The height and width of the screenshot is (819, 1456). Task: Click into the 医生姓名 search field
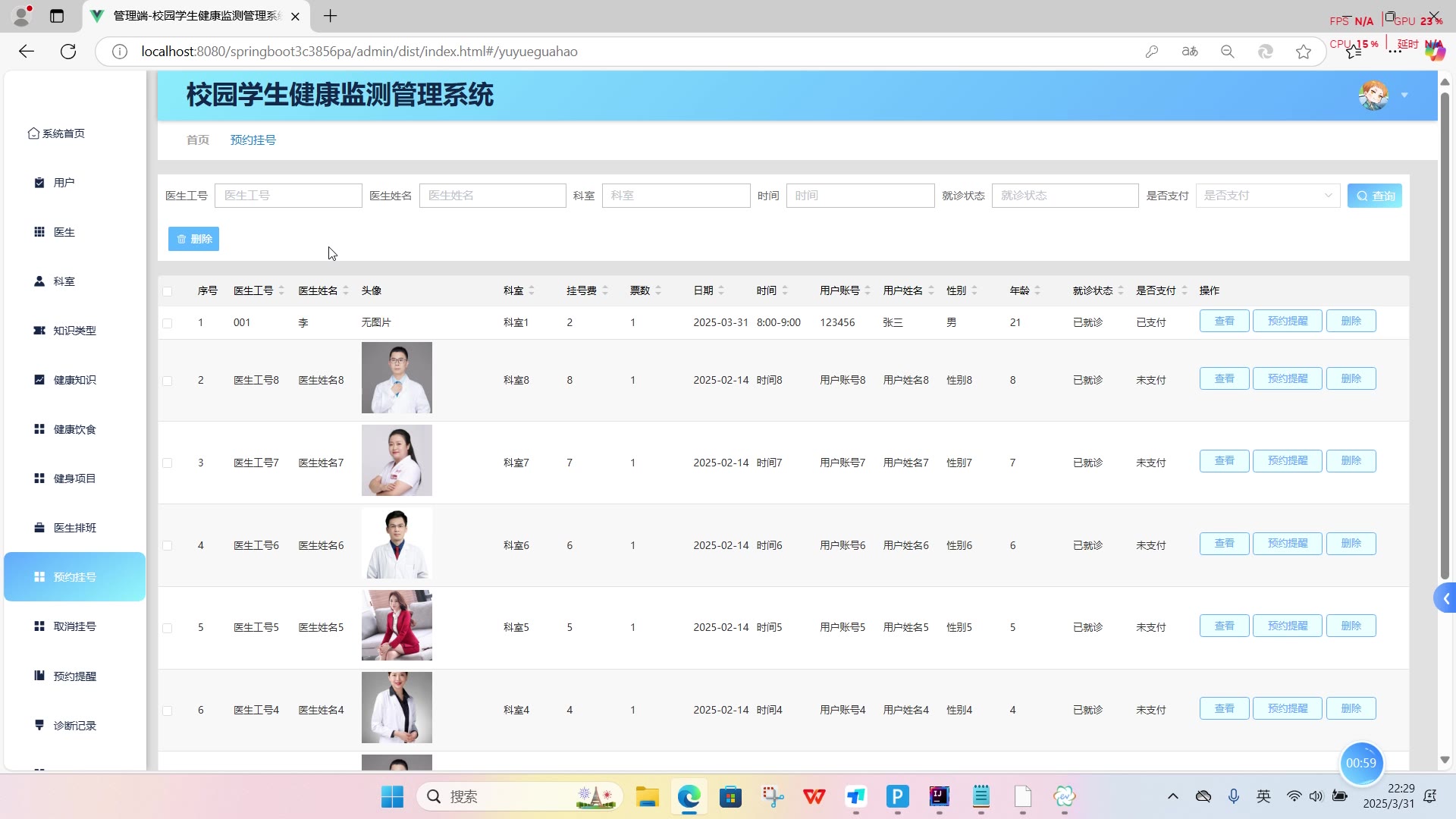coord(492,196)
